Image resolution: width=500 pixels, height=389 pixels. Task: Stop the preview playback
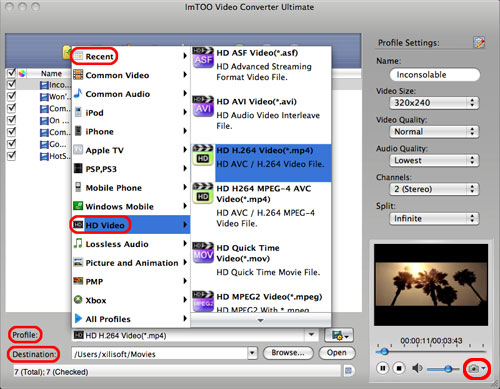click(x=399, y=368)
